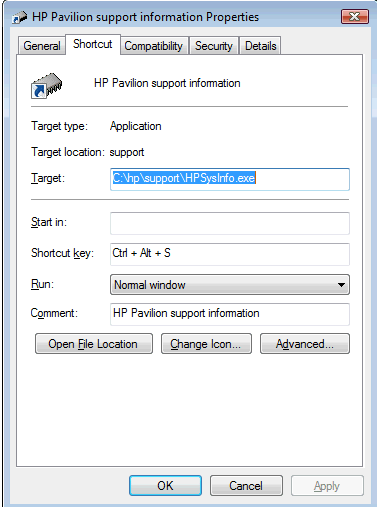Go to the Security tab
The image size is (377, 507).
[214, 46]
